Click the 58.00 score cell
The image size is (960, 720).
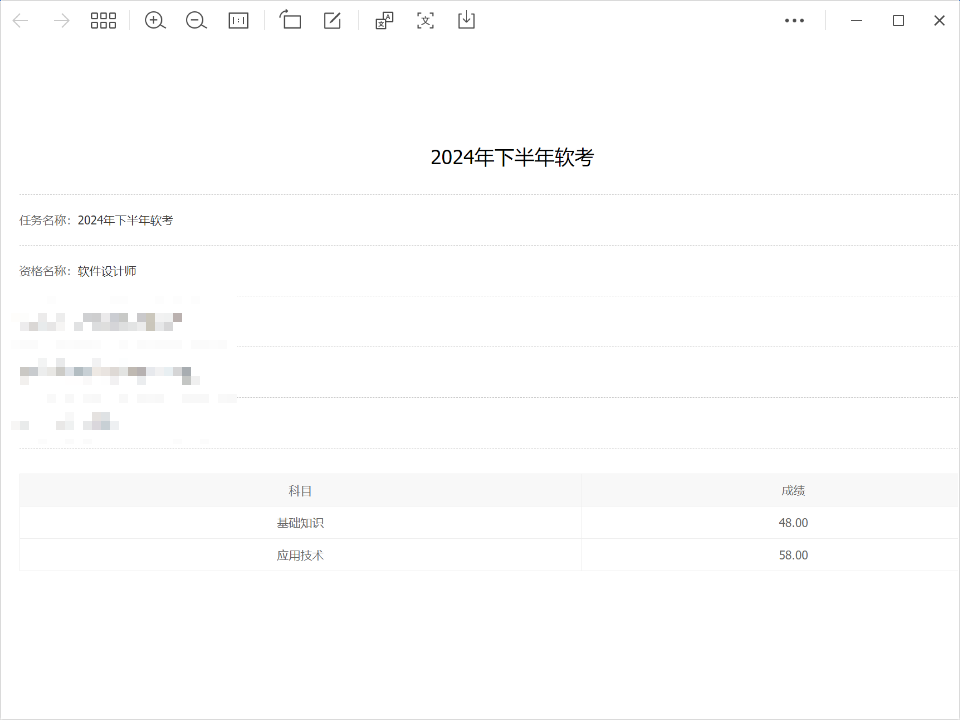pyautogui.click(x=793, y=555)
